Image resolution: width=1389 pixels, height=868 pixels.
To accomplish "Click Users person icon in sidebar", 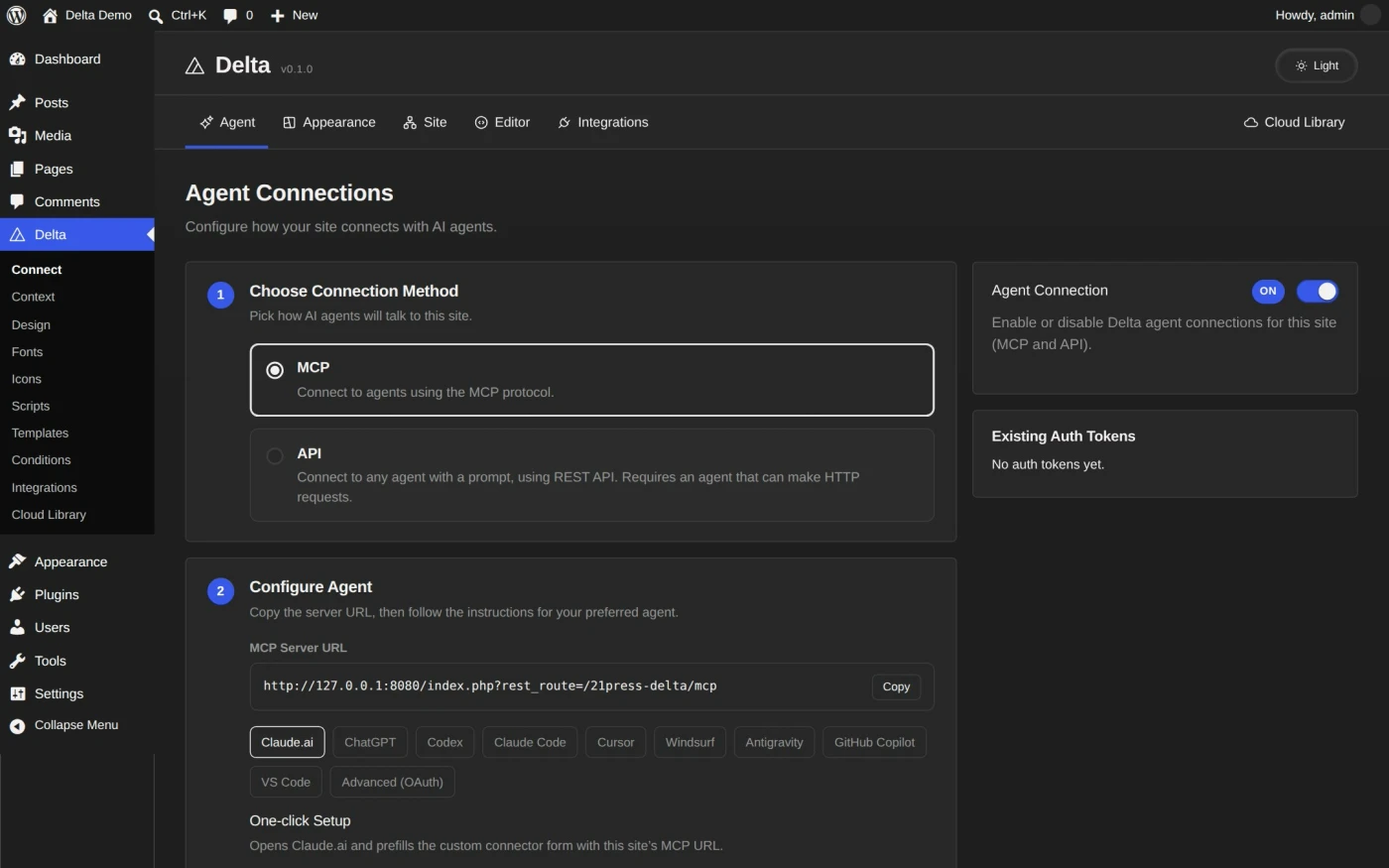I will [17, 628].
